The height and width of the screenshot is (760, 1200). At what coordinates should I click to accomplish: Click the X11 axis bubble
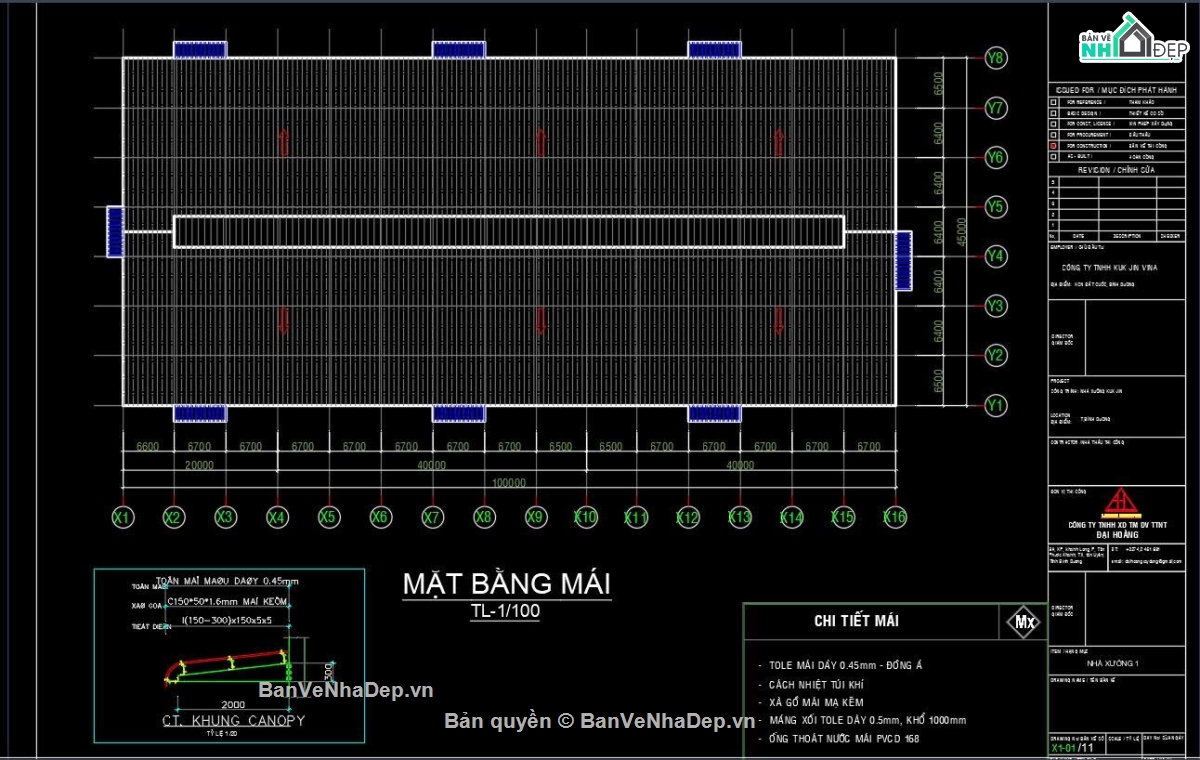[x=636, y=517]
